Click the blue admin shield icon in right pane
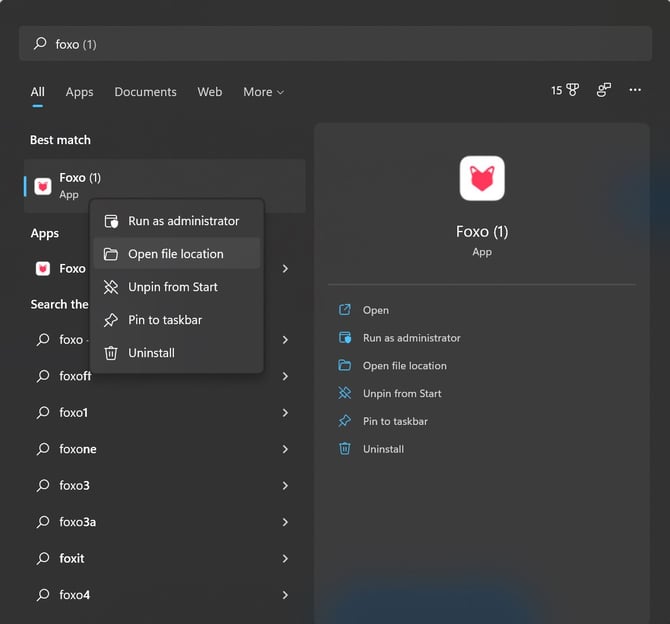This screenshot has width=670, height=624. 345,338
